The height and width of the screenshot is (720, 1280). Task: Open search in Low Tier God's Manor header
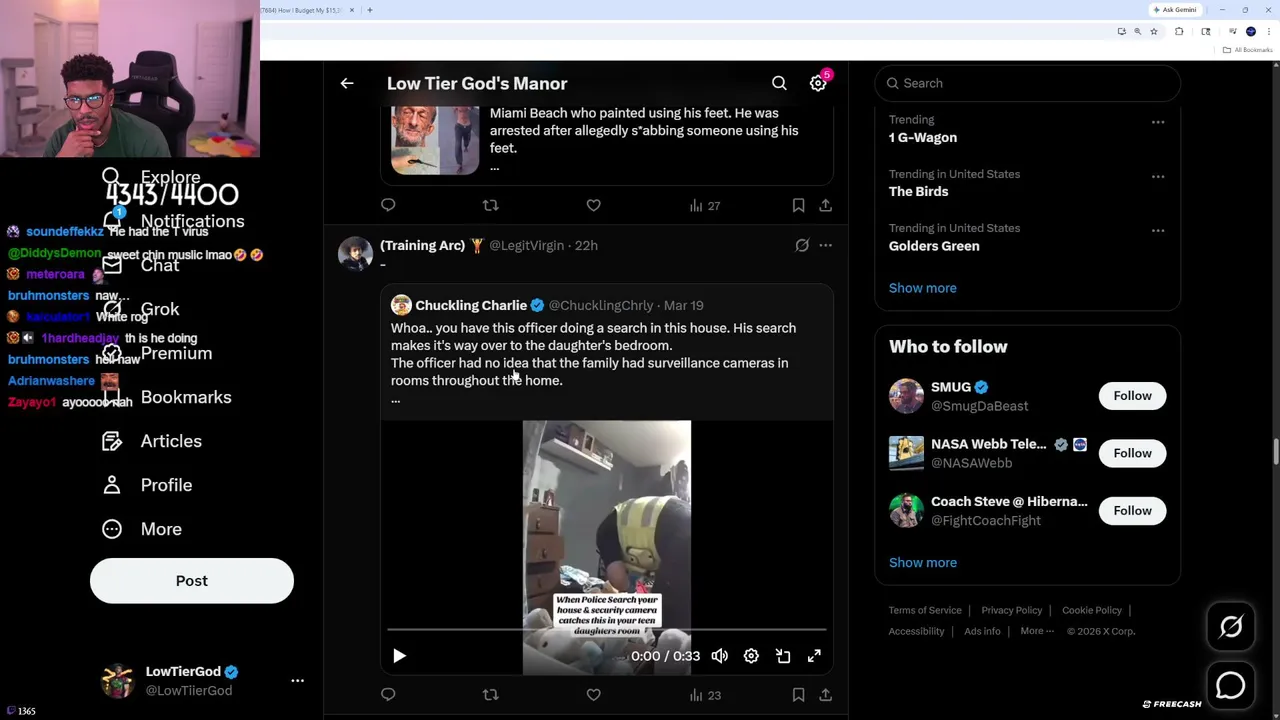[x=779, y=84]
